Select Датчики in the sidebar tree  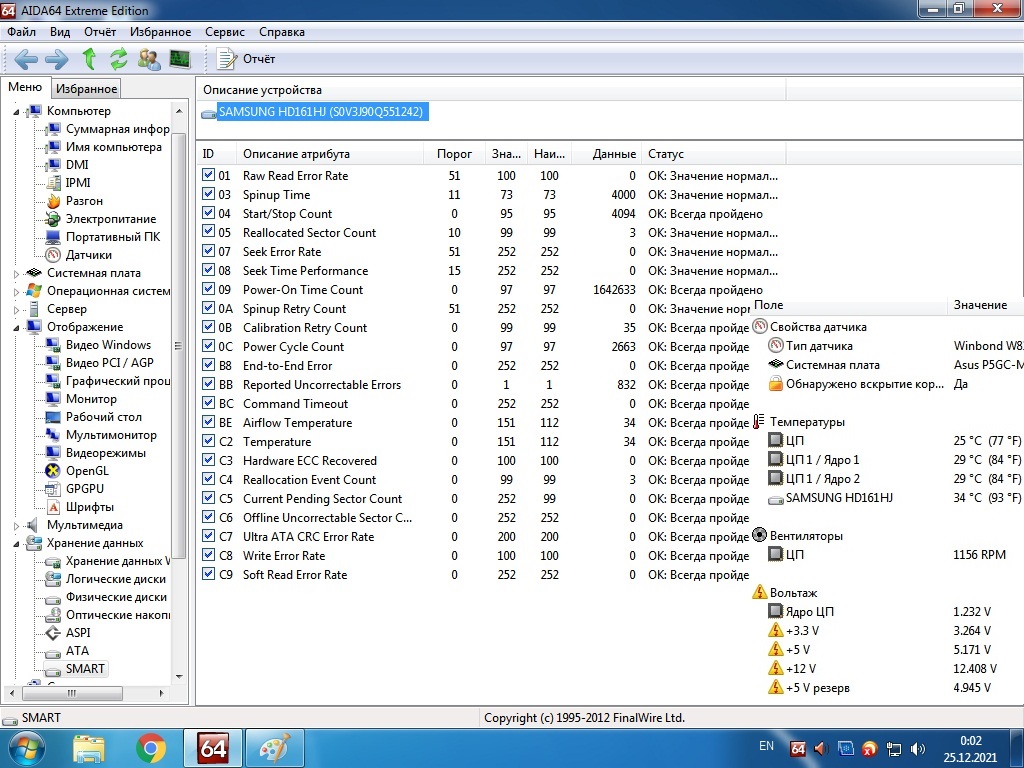tap(88, 255)
